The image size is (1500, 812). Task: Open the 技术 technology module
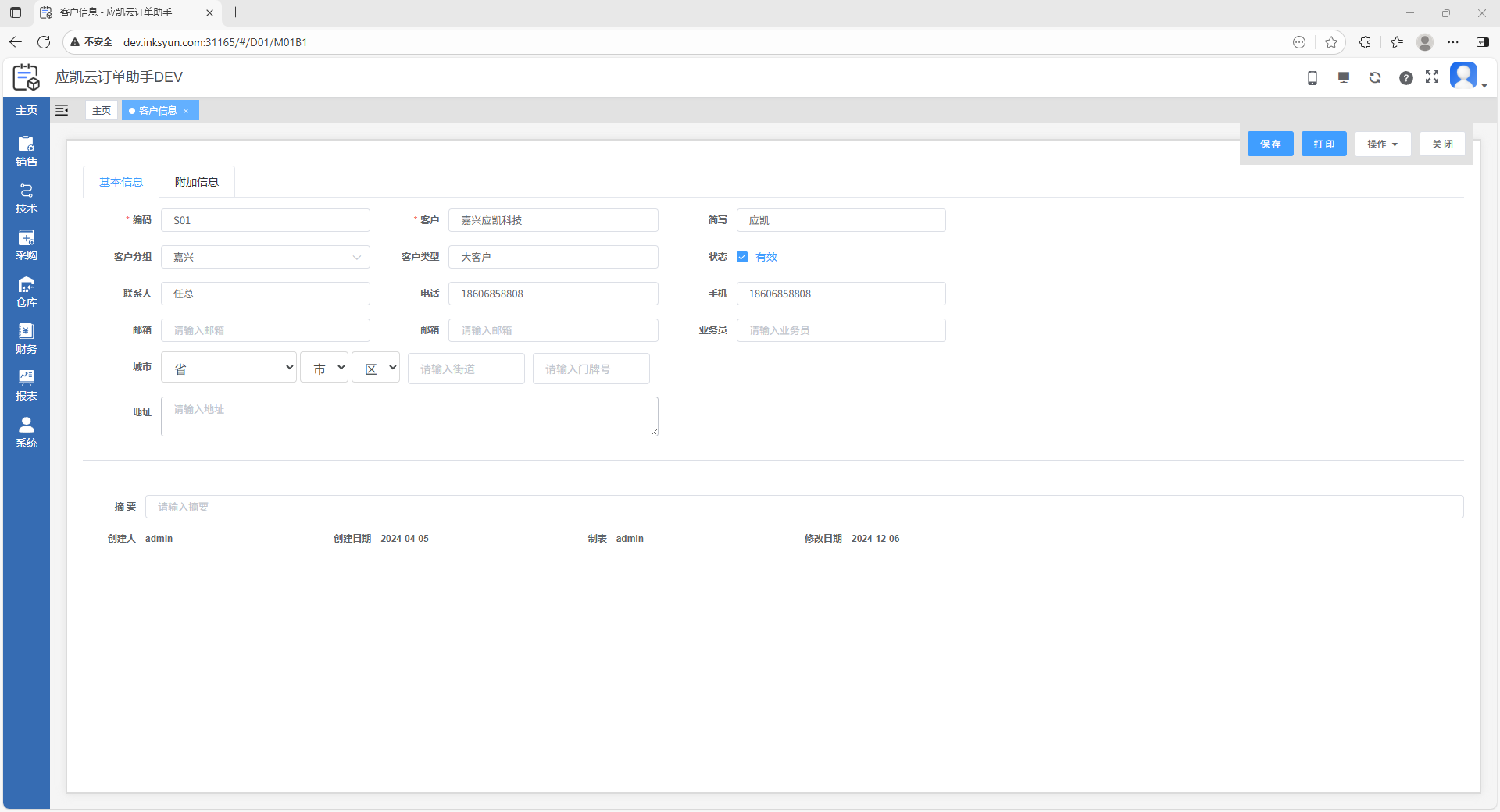click(x=27, y=198)
